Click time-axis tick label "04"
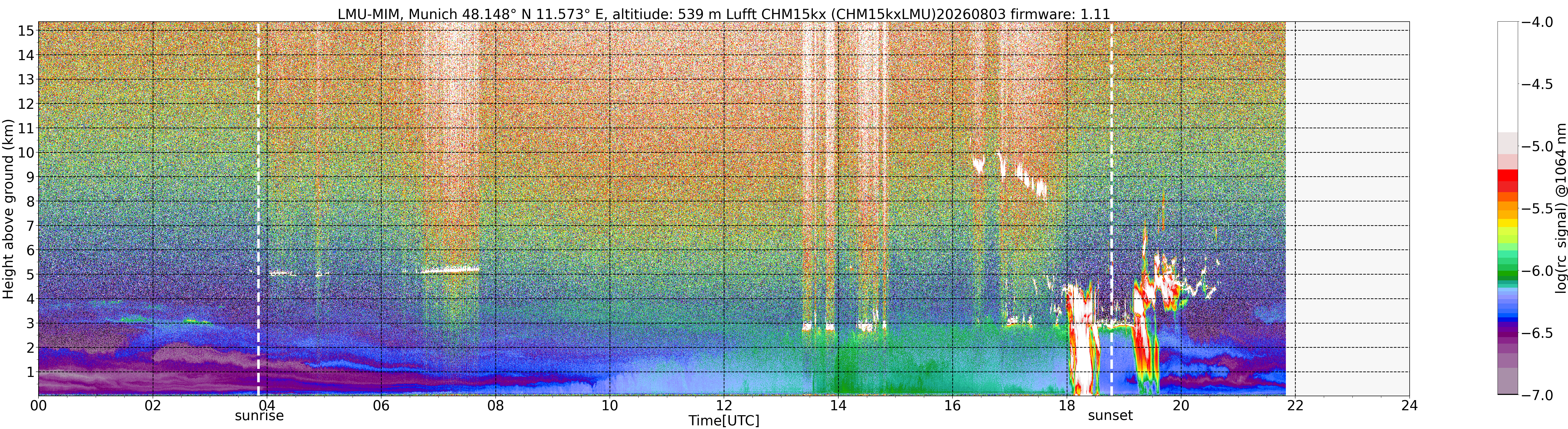The width and height of the screenshot is (1568, 429). [x=267, y=406]
